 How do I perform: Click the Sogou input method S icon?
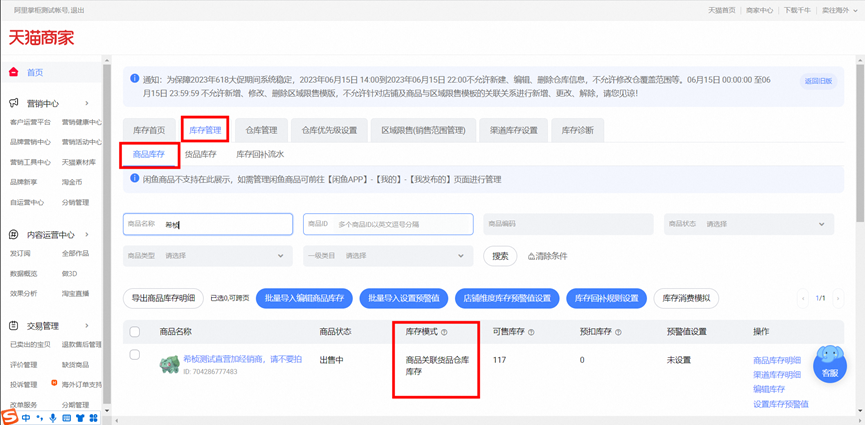point(9,417)
